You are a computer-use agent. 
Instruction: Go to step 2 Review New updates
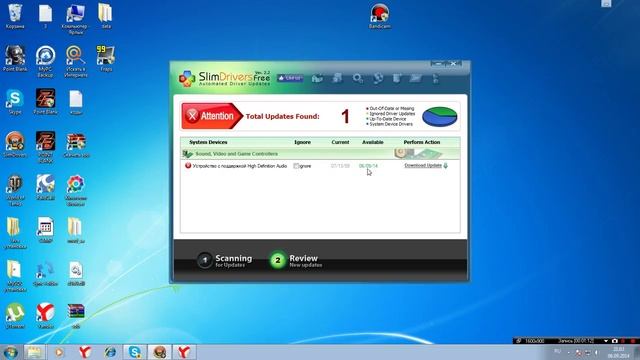point(296,260)
